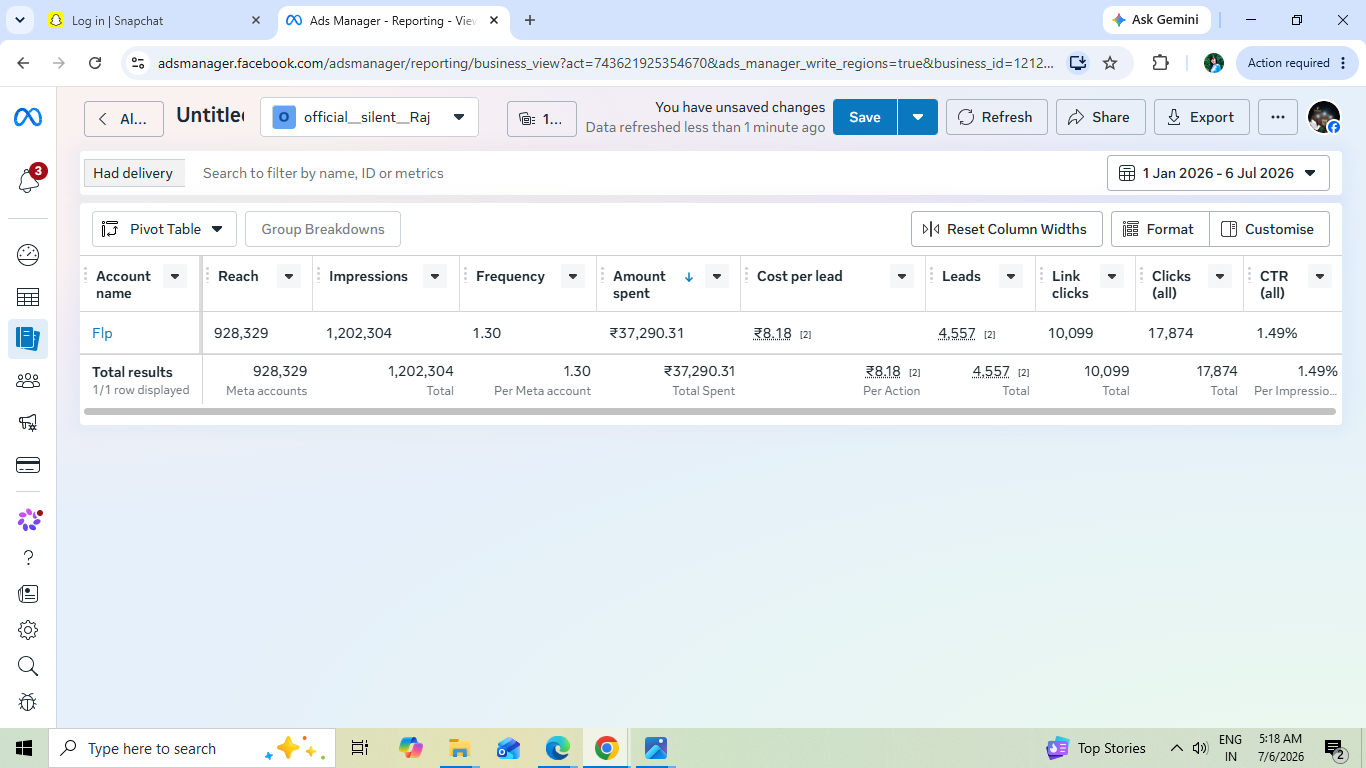Click the install app icon in address bar
Image resolution: width=1366 pixels, height=768 pixels.
click(1077, 63)
